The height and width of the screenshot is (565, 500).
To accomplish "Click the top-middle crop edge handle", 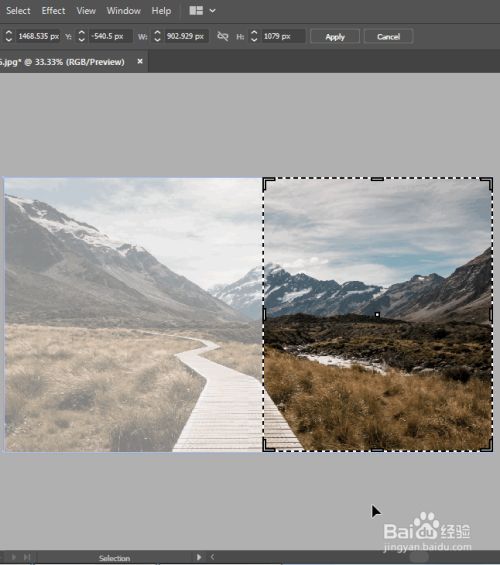I will pyautogui.click(x=377, y=179).
